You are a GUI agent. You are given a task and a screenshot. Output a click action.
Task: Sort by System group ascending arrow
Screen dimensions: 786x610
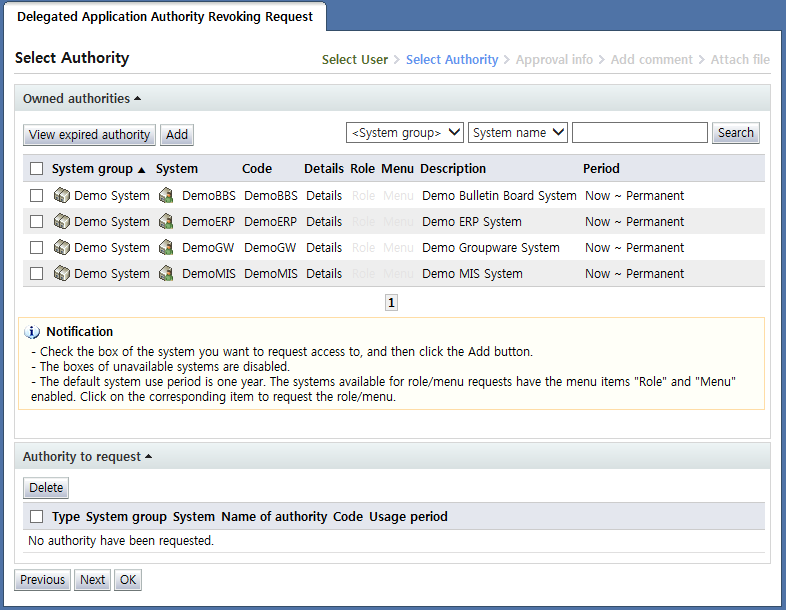142,170
